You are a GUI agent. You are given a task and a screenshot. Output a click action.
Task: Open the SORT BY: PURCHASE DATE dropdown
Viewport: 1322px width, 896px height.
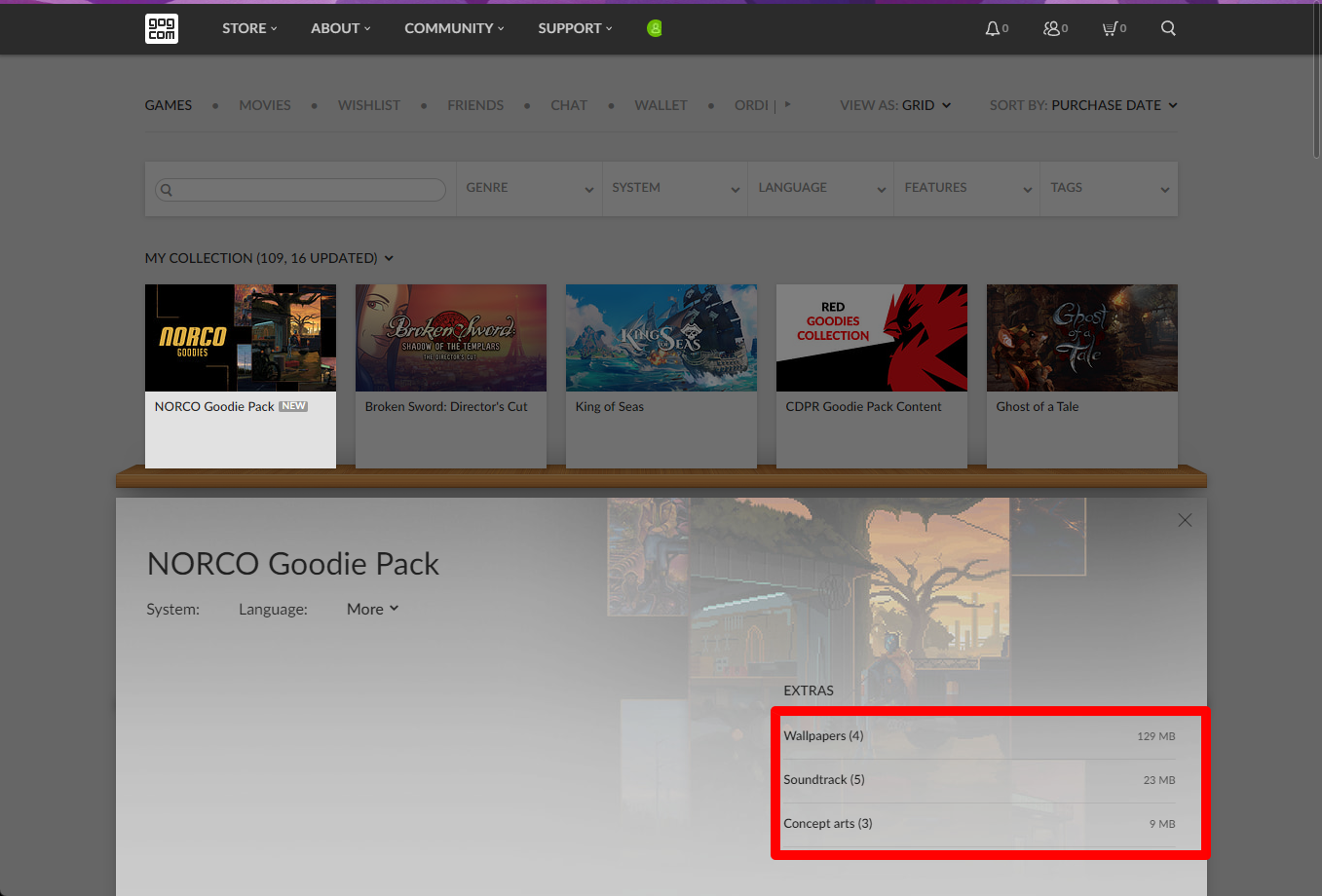(1083, 105)
